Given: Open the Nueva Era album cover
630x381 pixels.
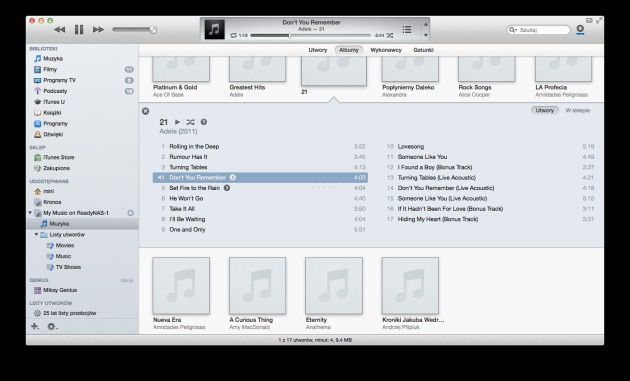Looking at the screenshot, I should (181, 286).
